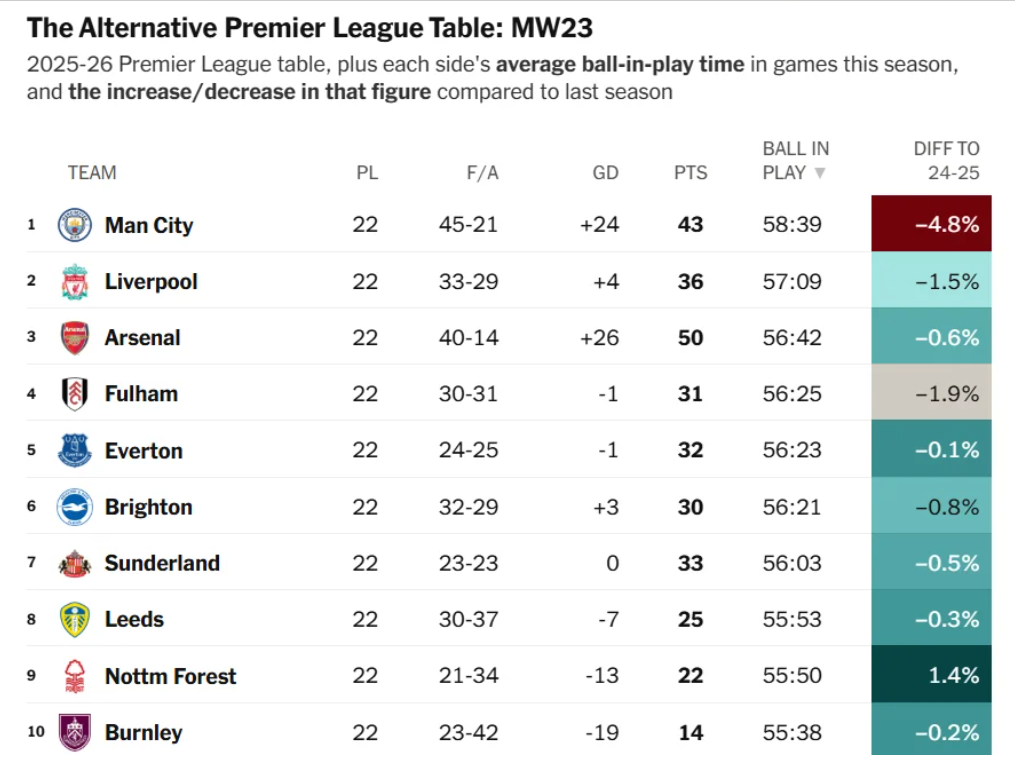Click the Everton club crest
1015x763 pixels.
[74, 451]
